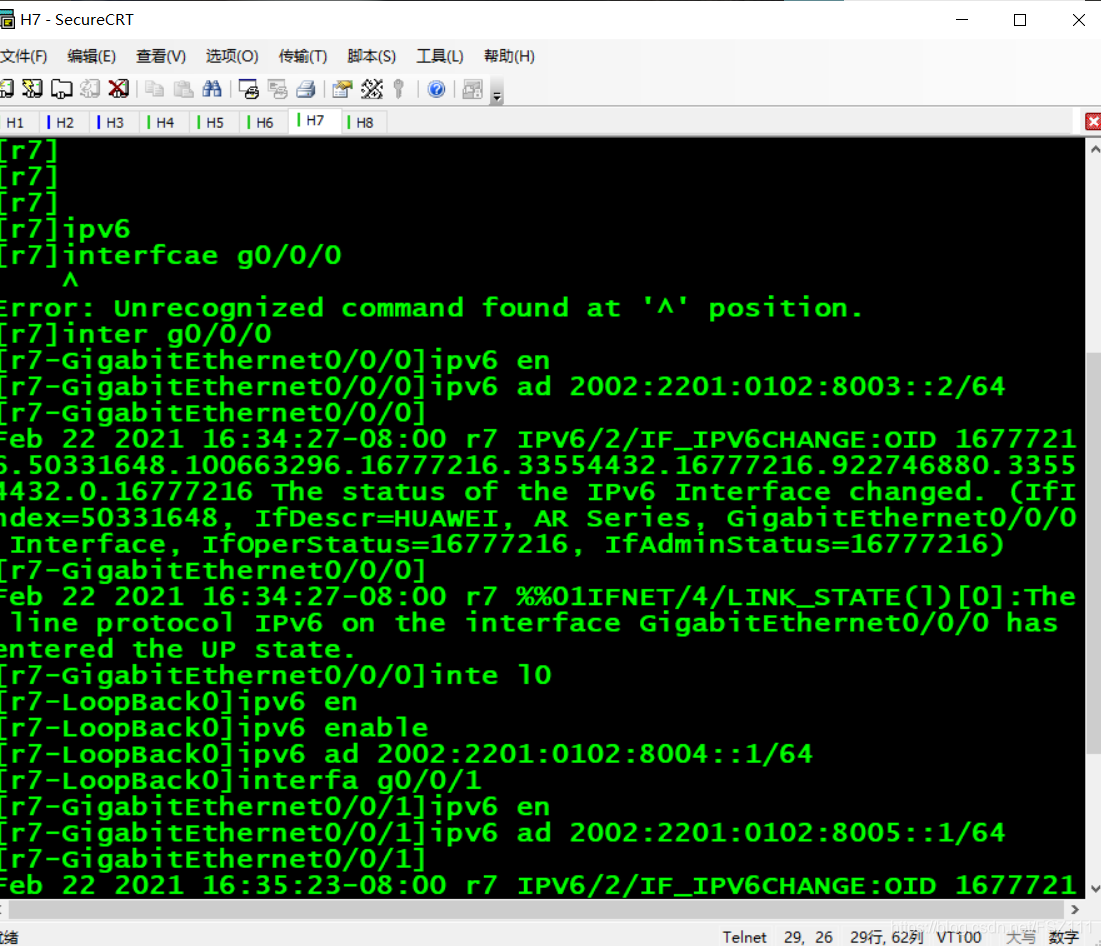Screen dimensions: 1101x946
Task: Click the Find binoculars icon
Action: pos(212,89)
